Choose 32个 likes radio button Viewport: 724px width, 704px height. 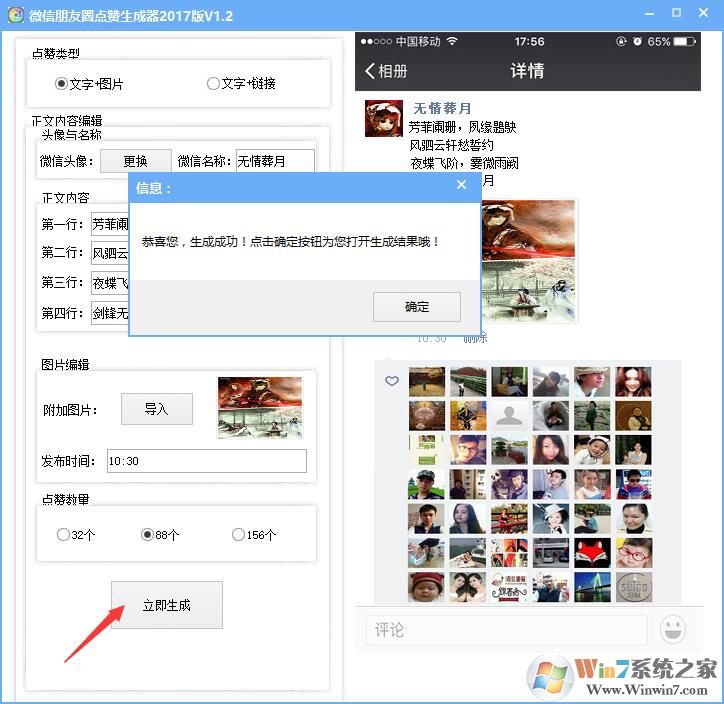coord(76,535)
